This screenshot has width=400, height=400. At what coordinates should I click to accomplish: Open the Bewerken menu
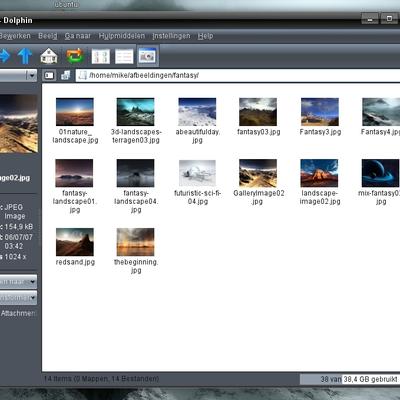[x=15, y=36]
